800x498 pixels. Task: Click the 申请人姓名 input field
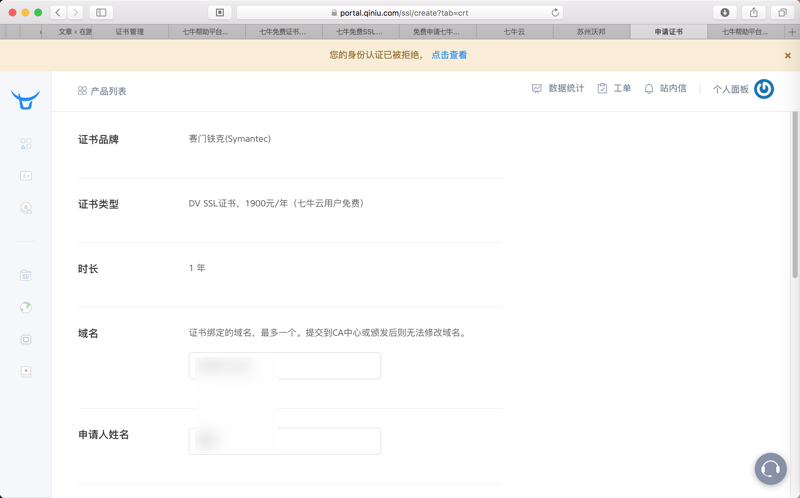coord(285,441)
